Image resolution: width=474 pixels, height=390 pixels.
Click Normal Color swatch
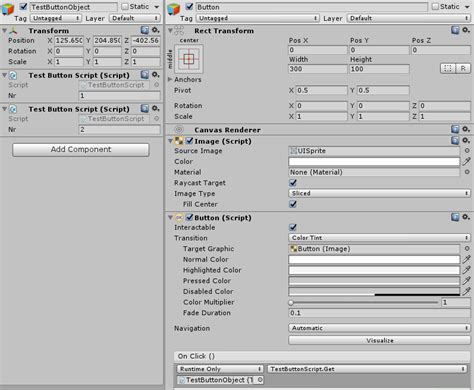[x=374, y=259]
